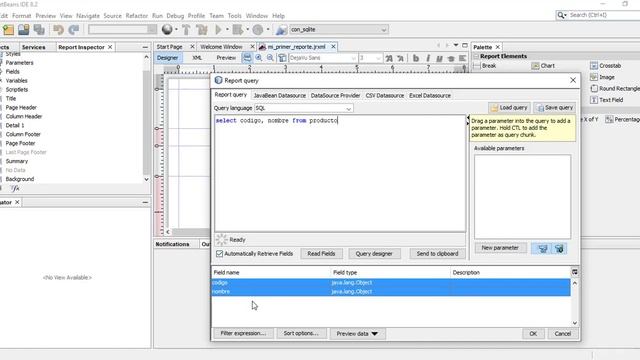
Task: Click the Open Project toolbar icon
Action: pyautogui.click(x=24, y=29)
